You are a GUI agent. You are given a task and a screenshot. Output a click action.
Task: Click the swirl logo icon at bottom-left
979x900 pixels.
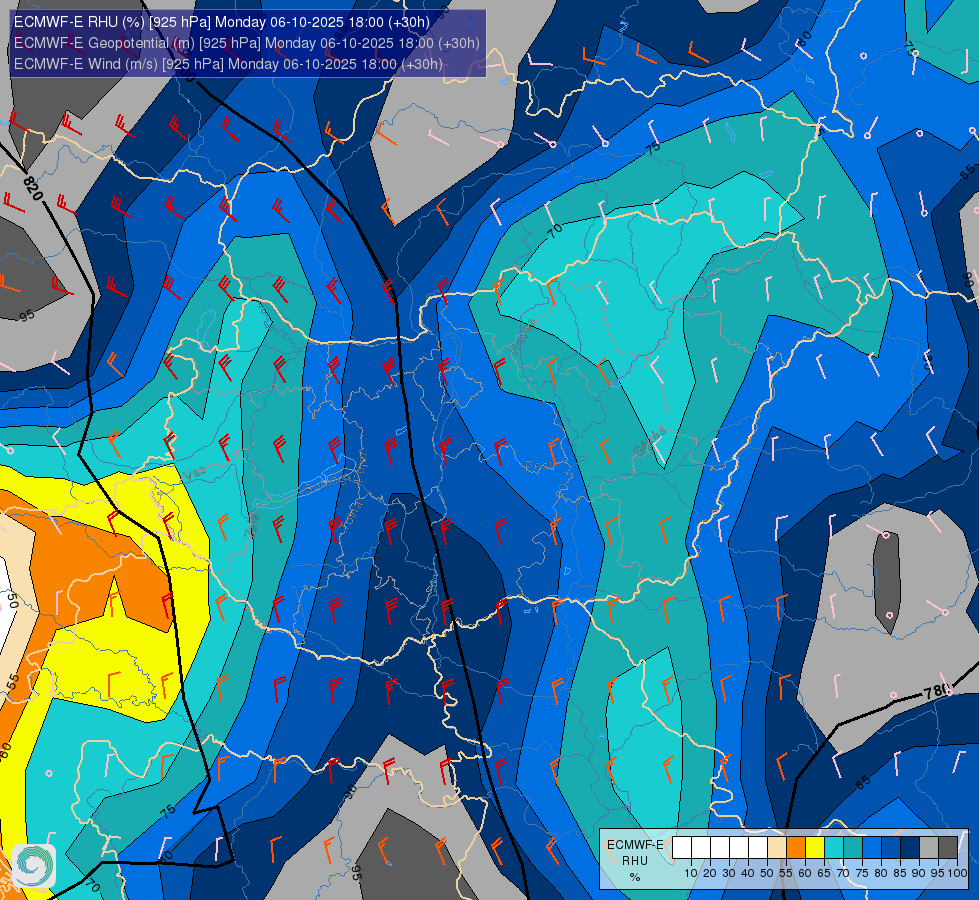34,866
